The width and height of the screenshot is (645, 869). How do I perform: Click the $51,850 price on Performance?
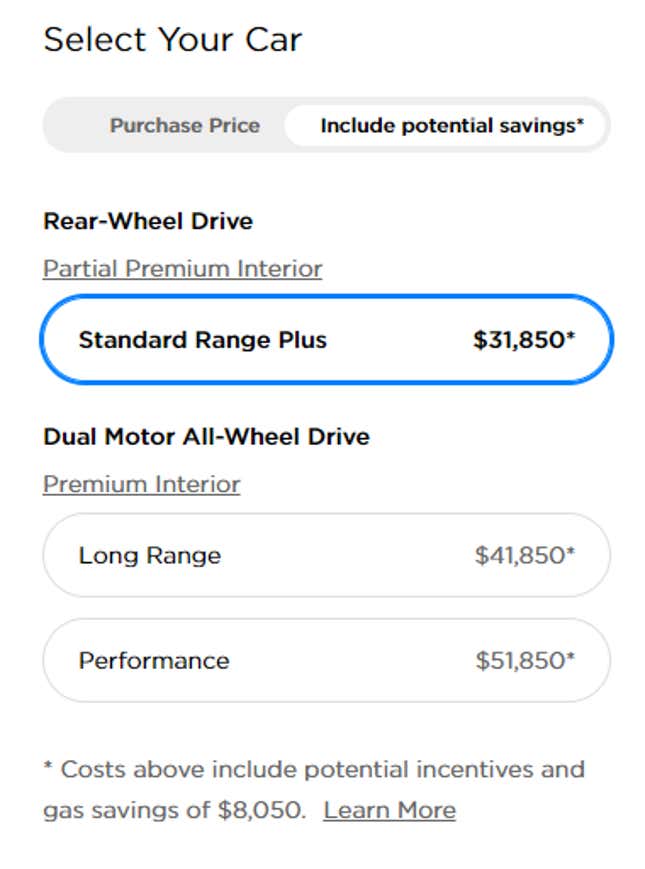pyautogui.click(x=525, y=661)
